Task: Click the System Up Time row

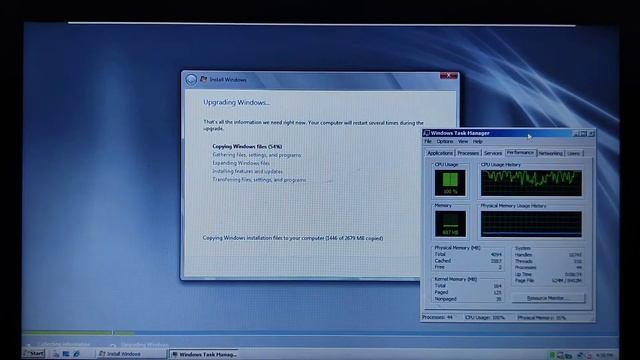Action: pyautogui.click(x=548, y=274)
